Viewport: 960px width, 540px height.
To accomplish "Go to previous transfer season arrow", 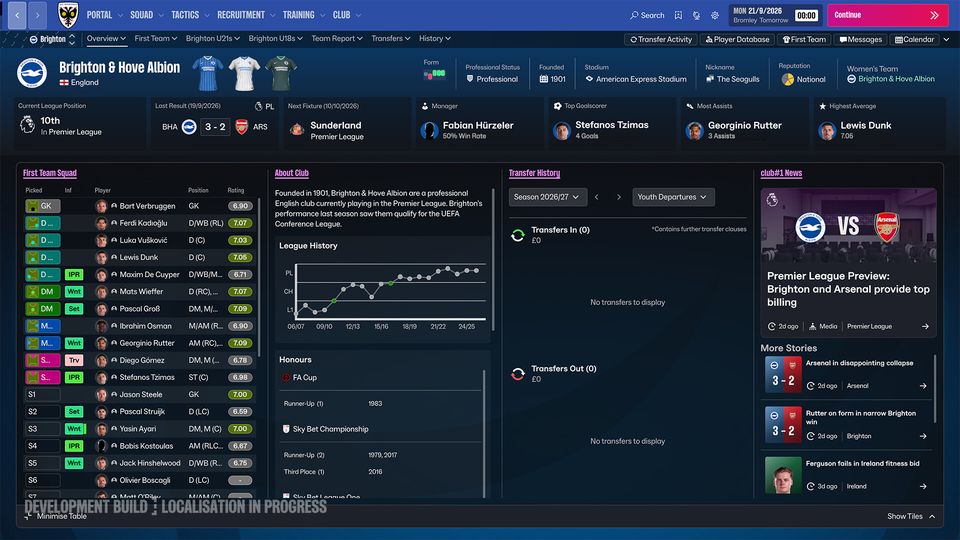I will tap(596, 197).
